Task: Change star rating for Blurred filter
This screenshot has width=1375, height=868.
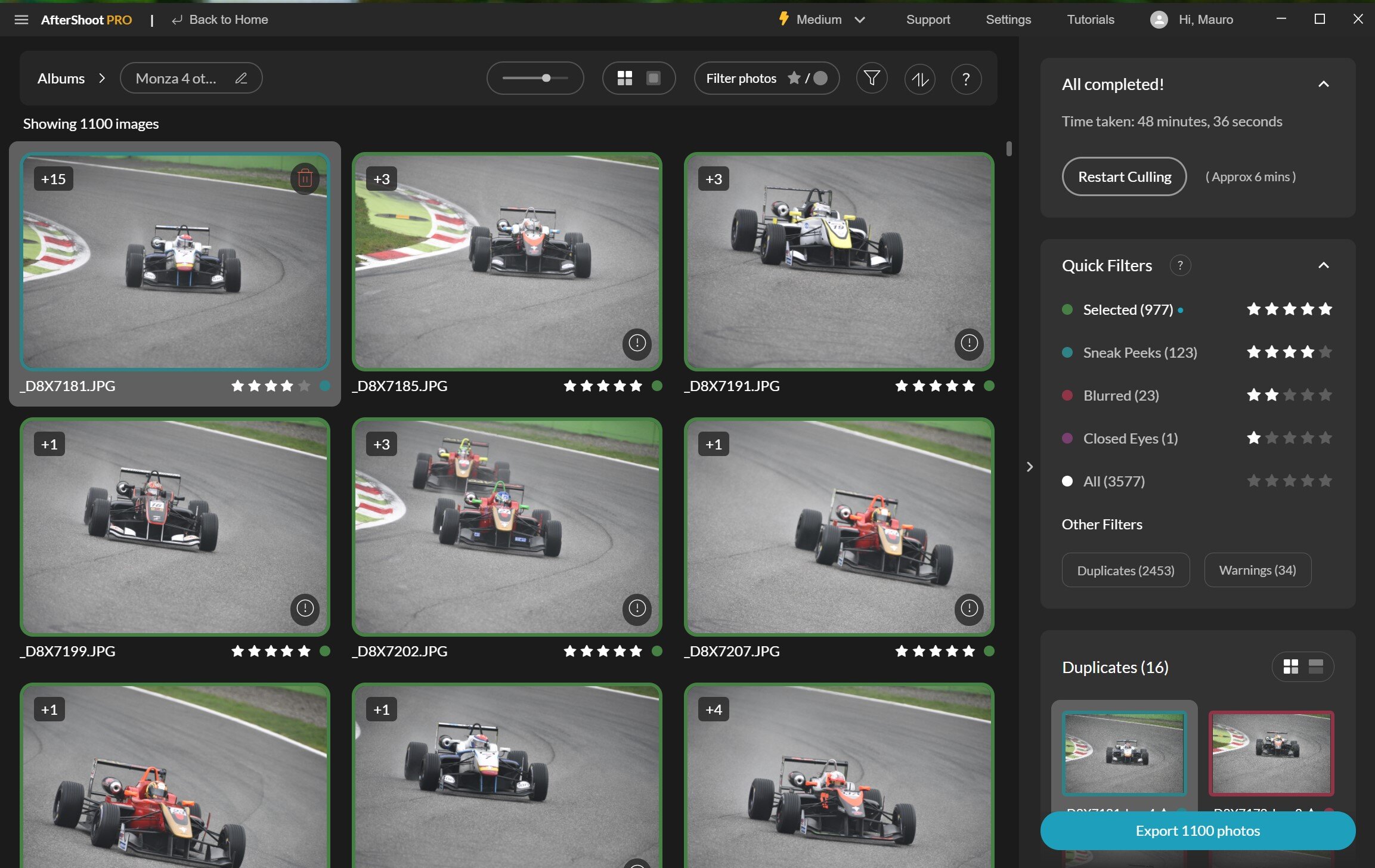Action: [1289, 395]
